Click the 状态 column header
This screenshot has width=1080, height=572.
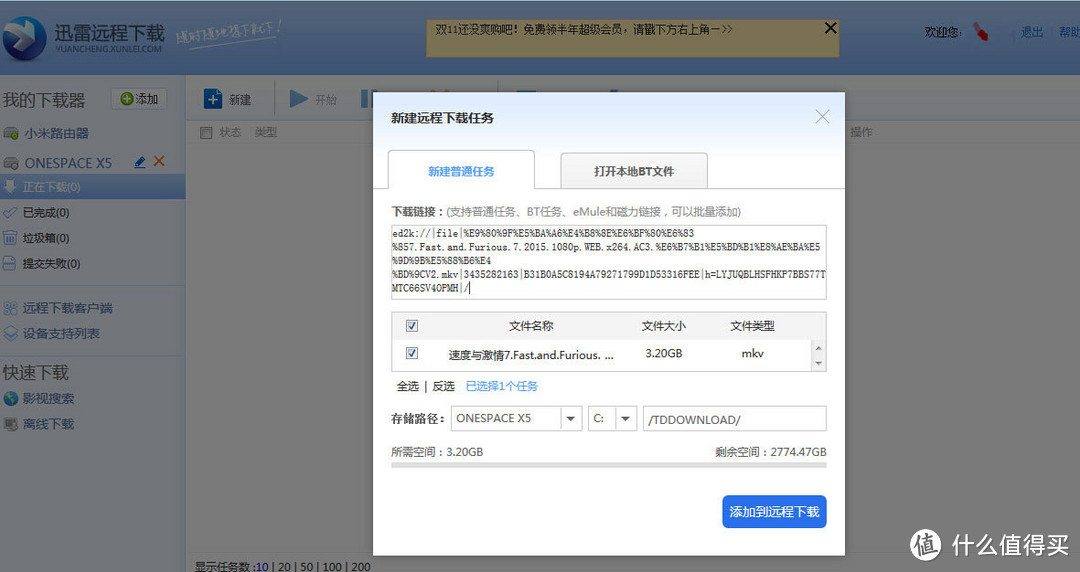[x=230, y=132]
